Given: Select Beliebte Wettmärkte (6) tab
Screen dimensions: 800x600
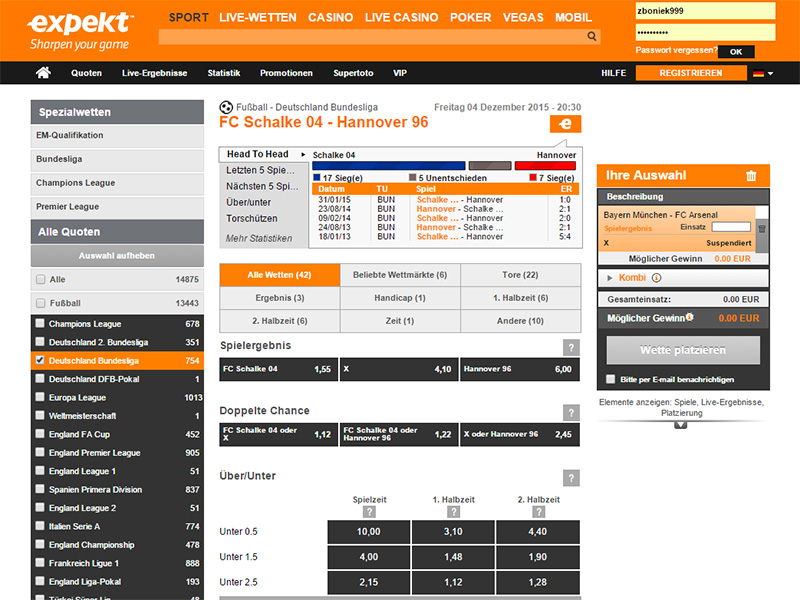Looking at the screenshot, I should click(x=400, y=275).
